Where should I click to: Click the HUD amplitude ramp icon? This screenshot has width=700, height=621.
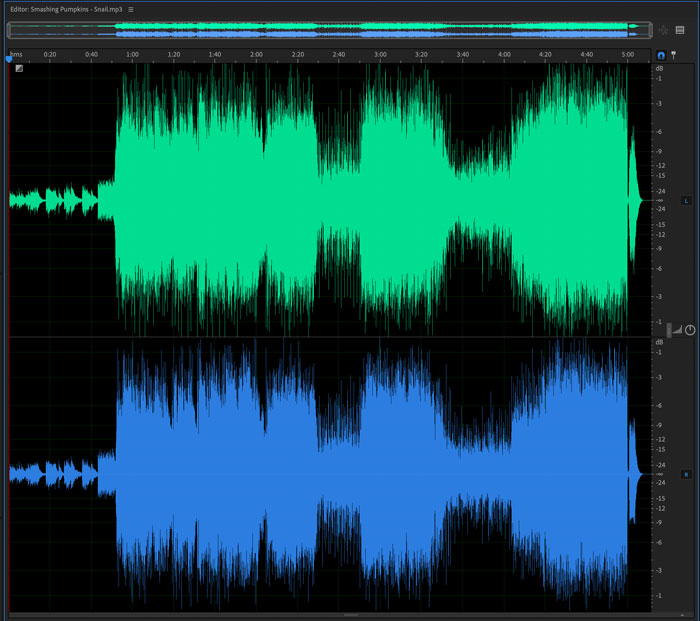coord(678,330)
